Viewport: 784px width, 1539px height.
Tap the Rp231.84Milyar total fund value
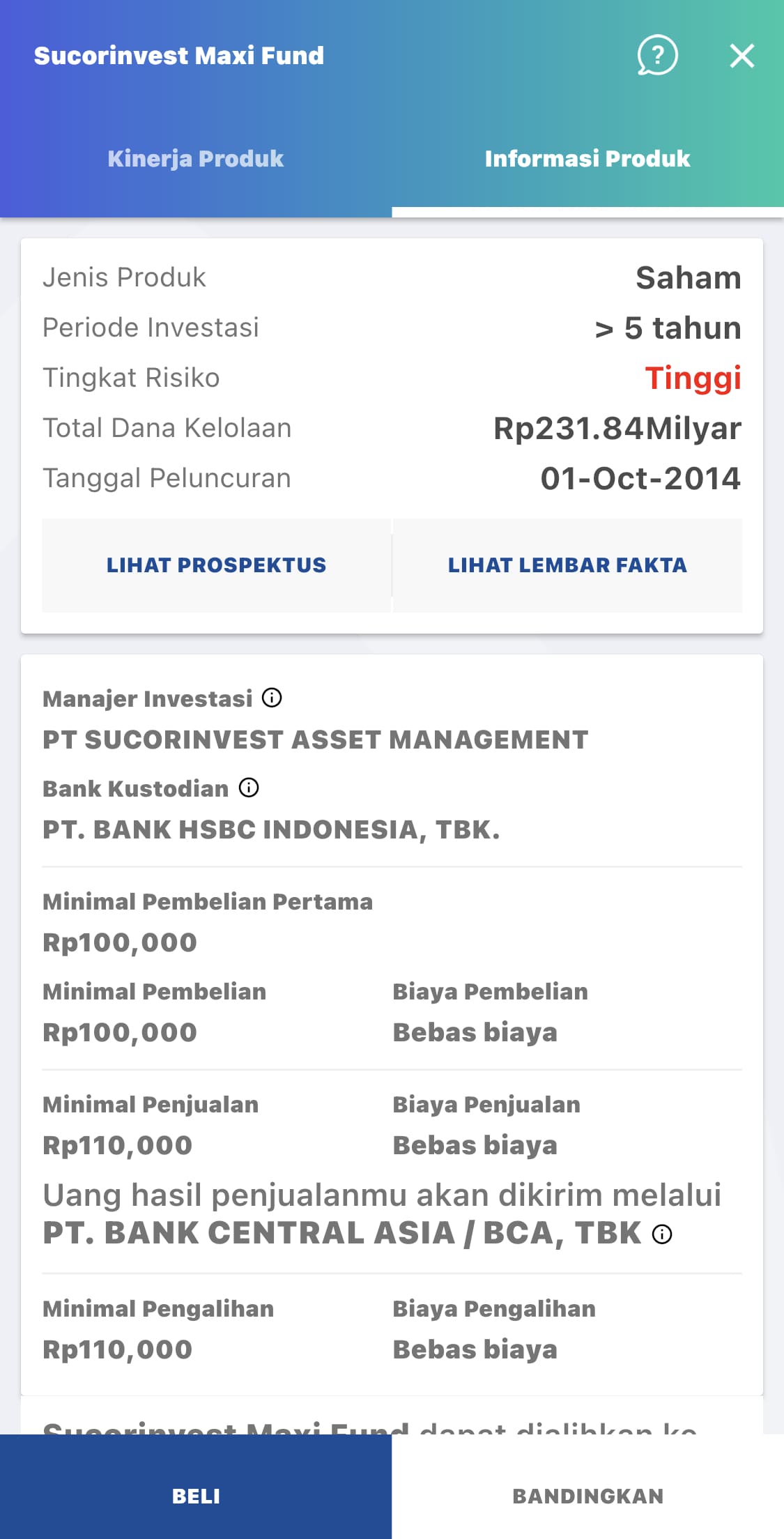tap(617, 428)
